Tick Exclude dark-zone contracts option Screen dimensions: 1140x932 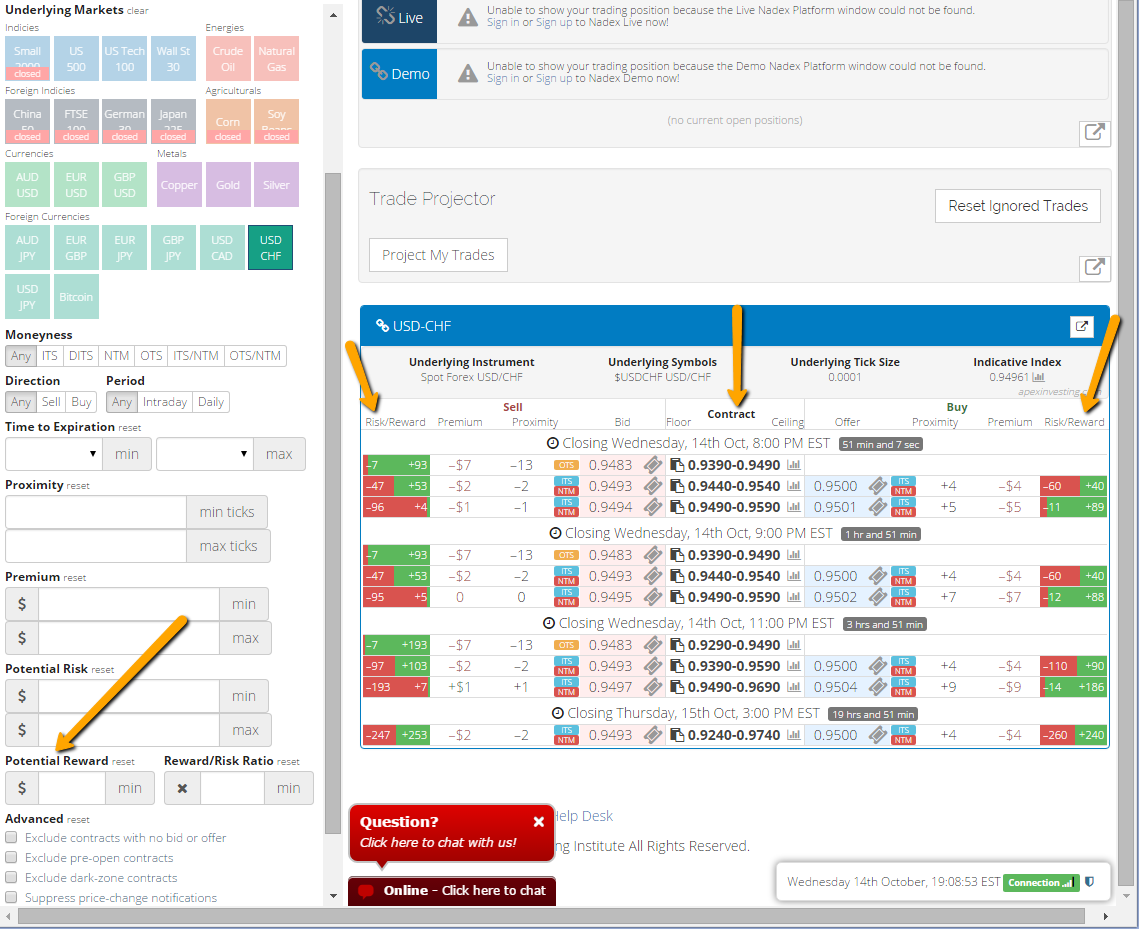point(11,878)
